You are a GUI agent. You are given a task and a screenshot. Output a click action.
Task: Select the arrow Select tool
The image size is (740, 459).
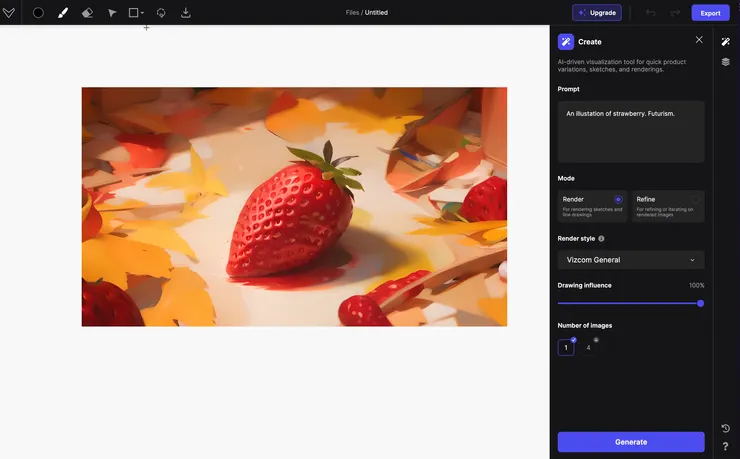111,13
